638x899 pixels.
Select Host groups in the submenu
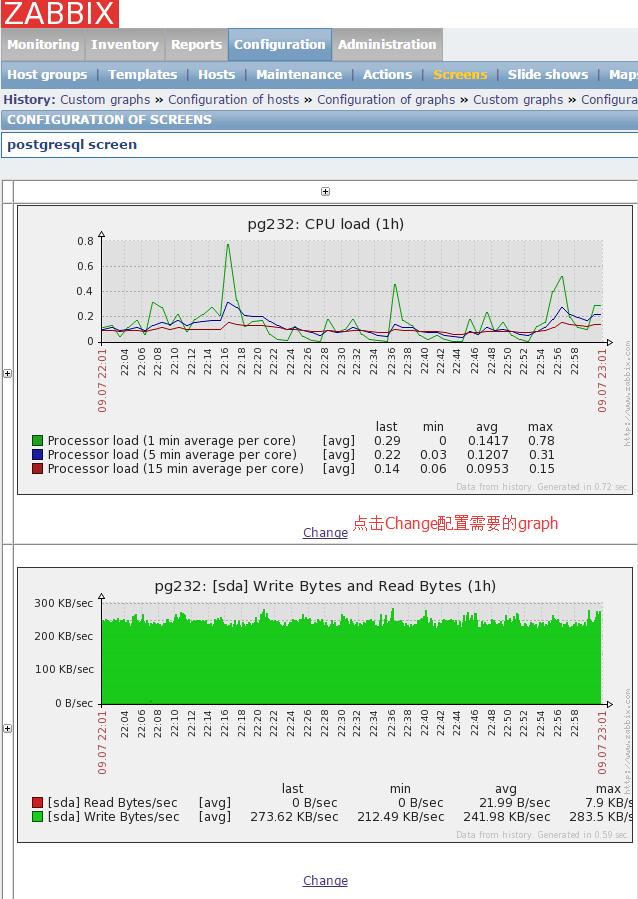tap(47, 75)
